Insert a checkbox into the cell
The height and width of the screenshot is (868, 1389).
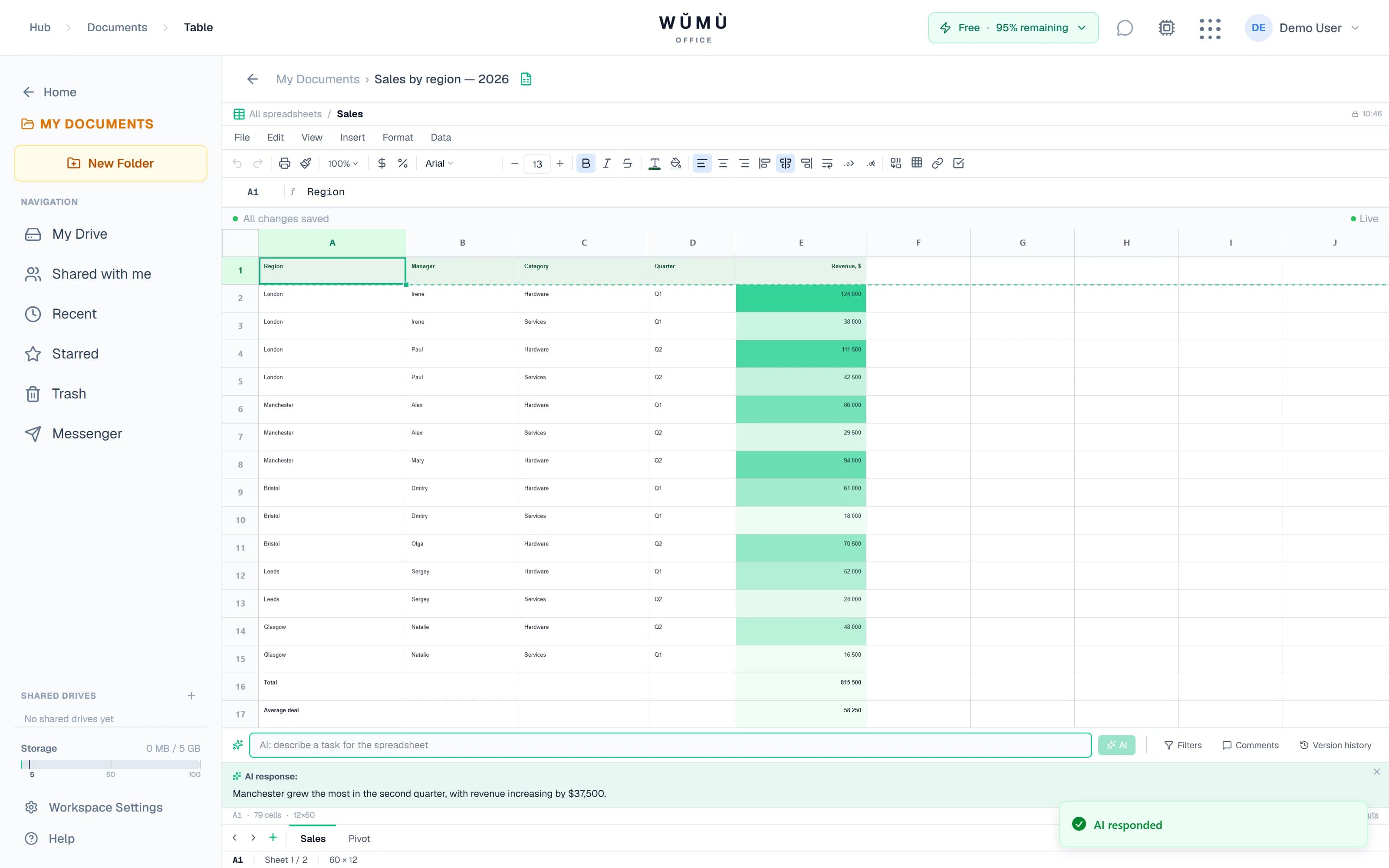tap(958, 164)
